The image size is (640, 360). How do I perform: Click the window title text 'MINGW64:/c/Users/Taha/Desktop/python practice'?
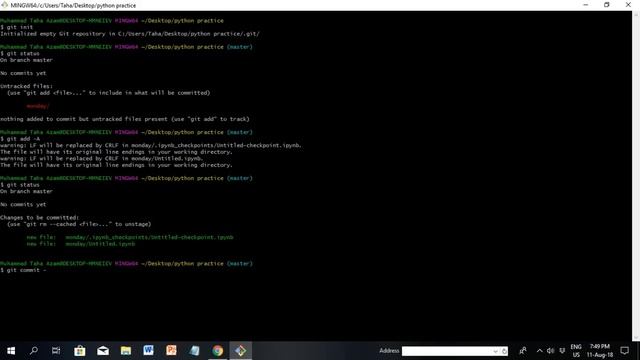[x=73, y=5]
